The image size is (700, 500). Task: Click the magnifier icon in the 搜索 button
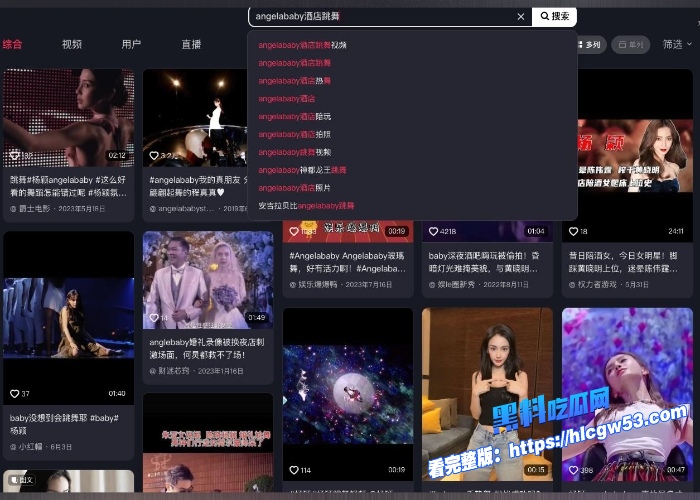click(x=545, y=16)
